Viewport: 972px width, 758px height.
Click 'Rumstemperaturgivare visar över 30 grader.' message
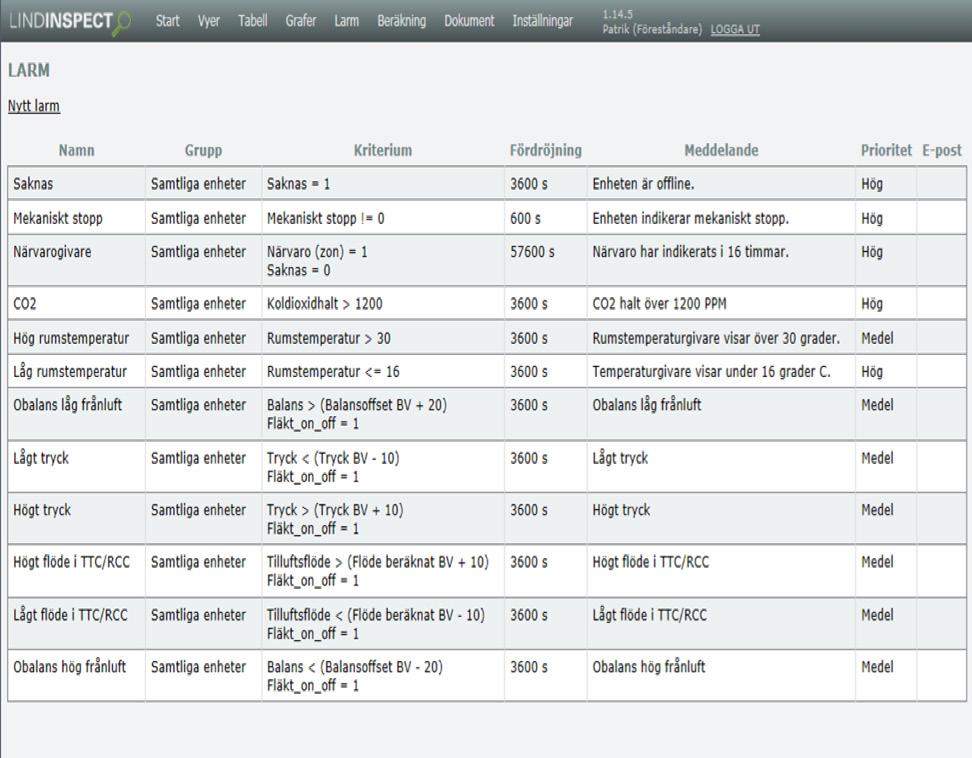point(716,338)
